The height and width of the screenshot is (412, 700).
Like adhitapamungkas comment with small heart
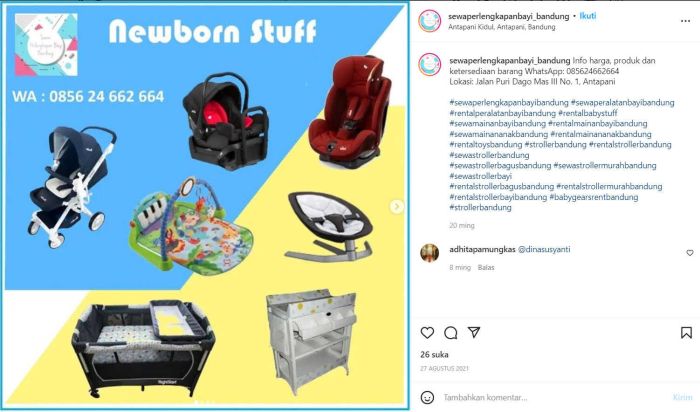(x=690, y=253)
